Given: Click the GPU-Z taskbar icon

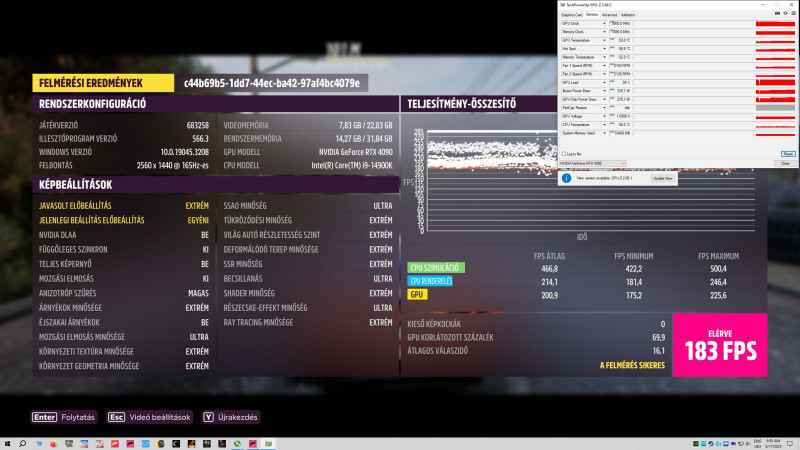Looking at the screenshot, I should tap(268, 444).
